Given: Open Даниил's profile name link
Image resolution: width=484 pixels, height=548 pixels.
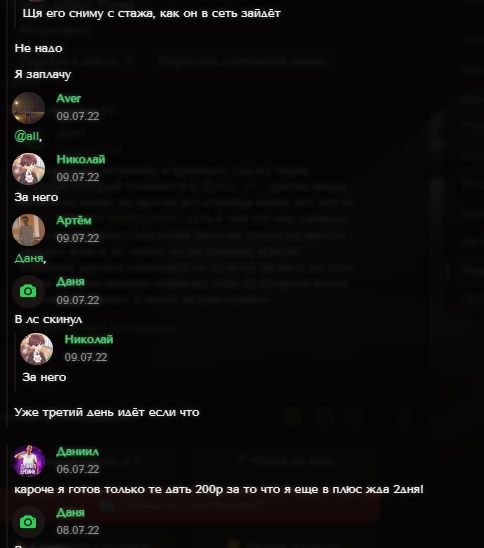Looking at the screenshot, I should [x=78, y=452].
